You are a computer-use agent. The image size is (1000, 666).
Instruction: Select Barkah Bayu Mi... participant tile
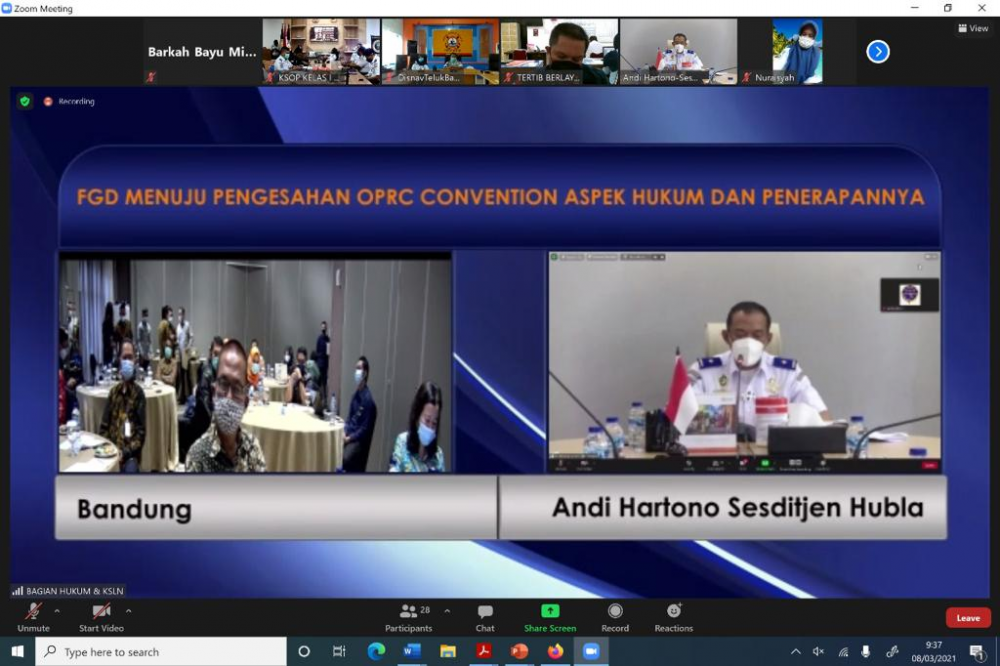point(202,52)
